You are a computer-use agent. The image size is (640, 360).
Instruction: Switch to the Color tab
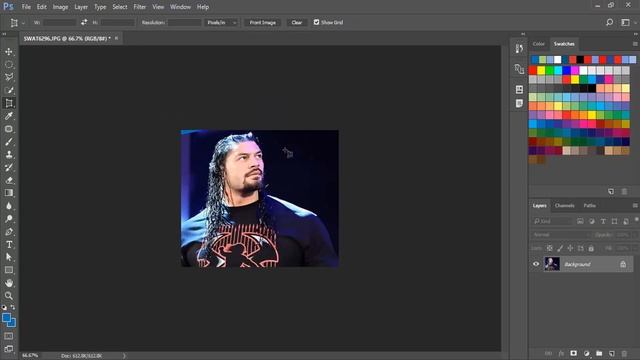(x=538, y=44)
